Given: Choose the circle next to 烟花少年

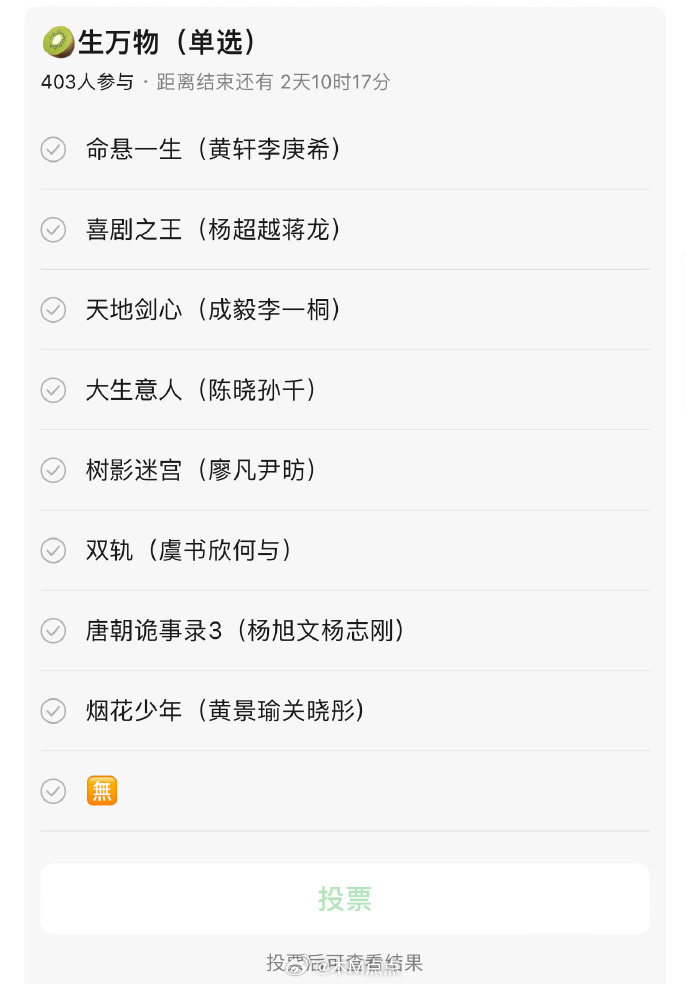Looking at the screenshot, I should coord(53,711).
